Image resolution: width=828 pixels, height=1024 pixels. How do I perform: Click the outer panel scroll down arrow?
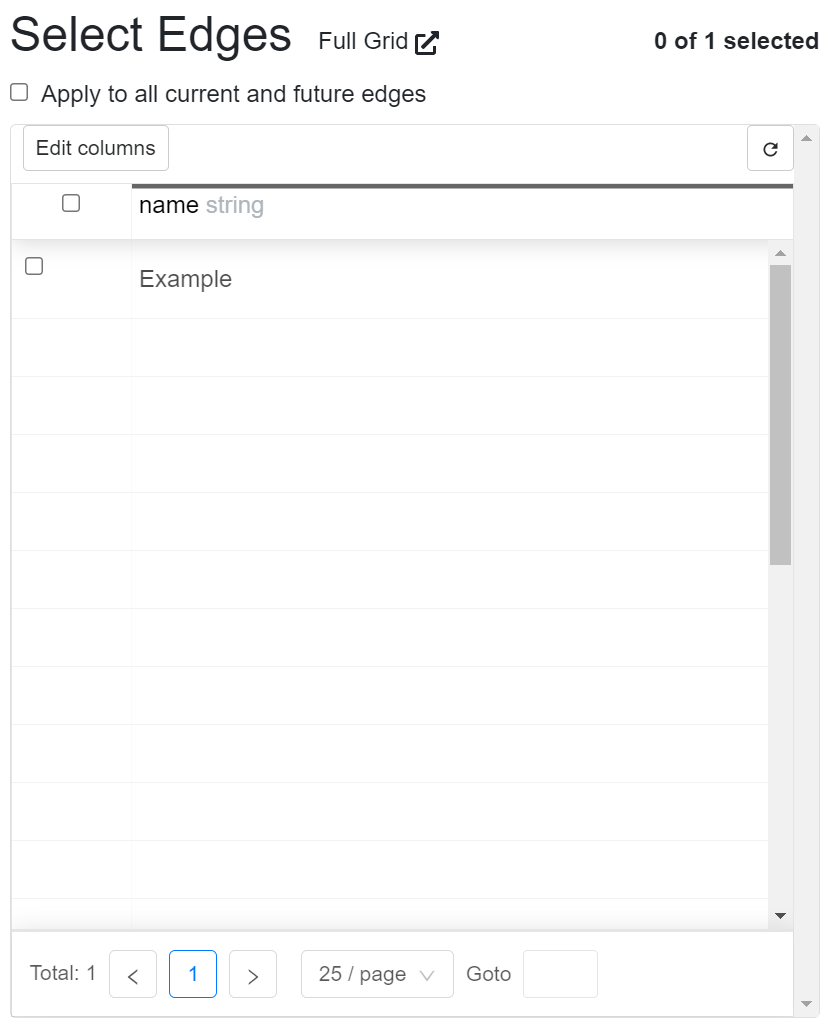pyautogui.click(x=807, y=1003)
